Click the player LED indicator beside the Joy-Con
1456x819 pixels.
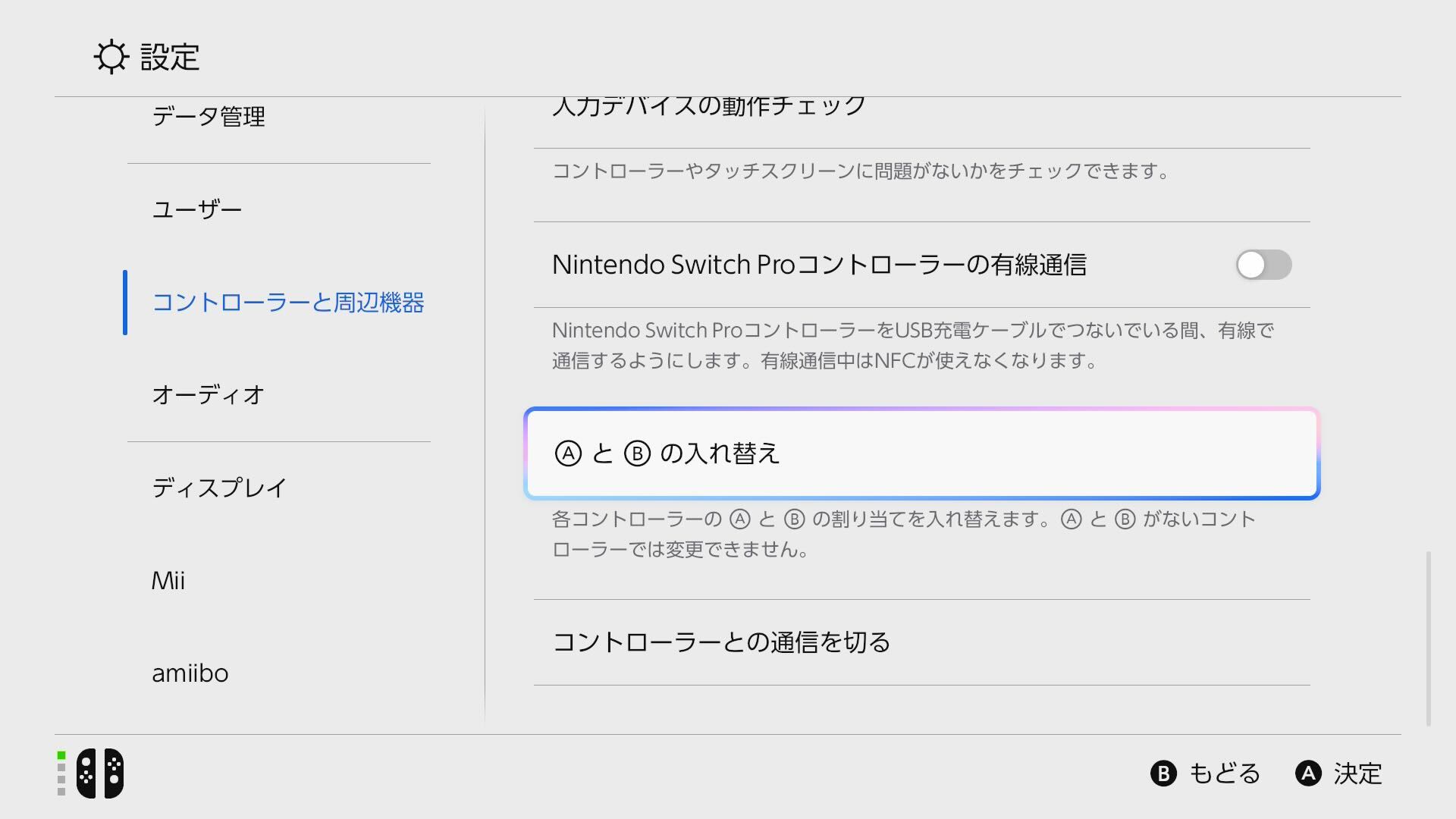coord(61,773)
